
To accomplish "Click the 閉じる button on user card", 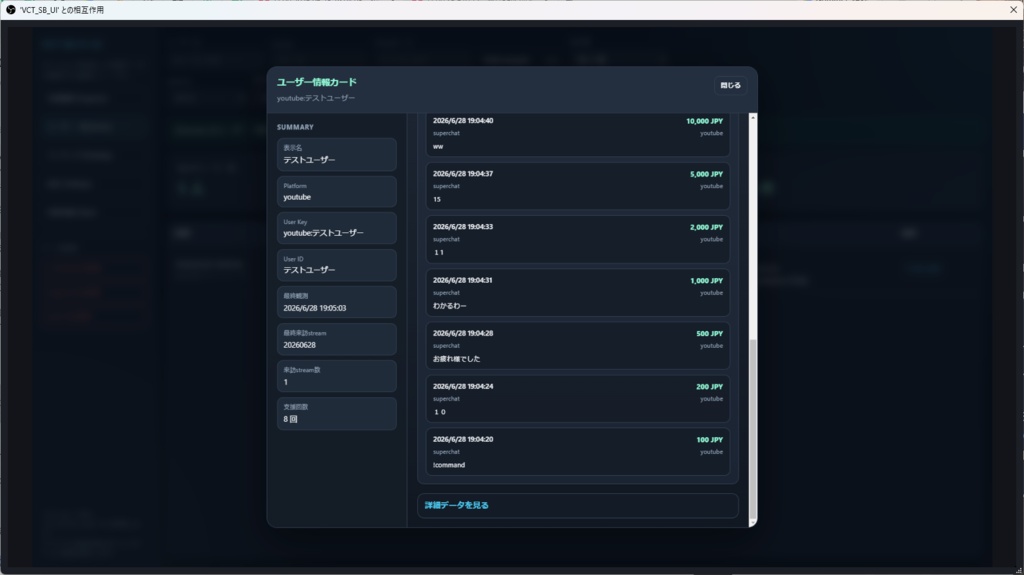I will [x=730, y=86].
